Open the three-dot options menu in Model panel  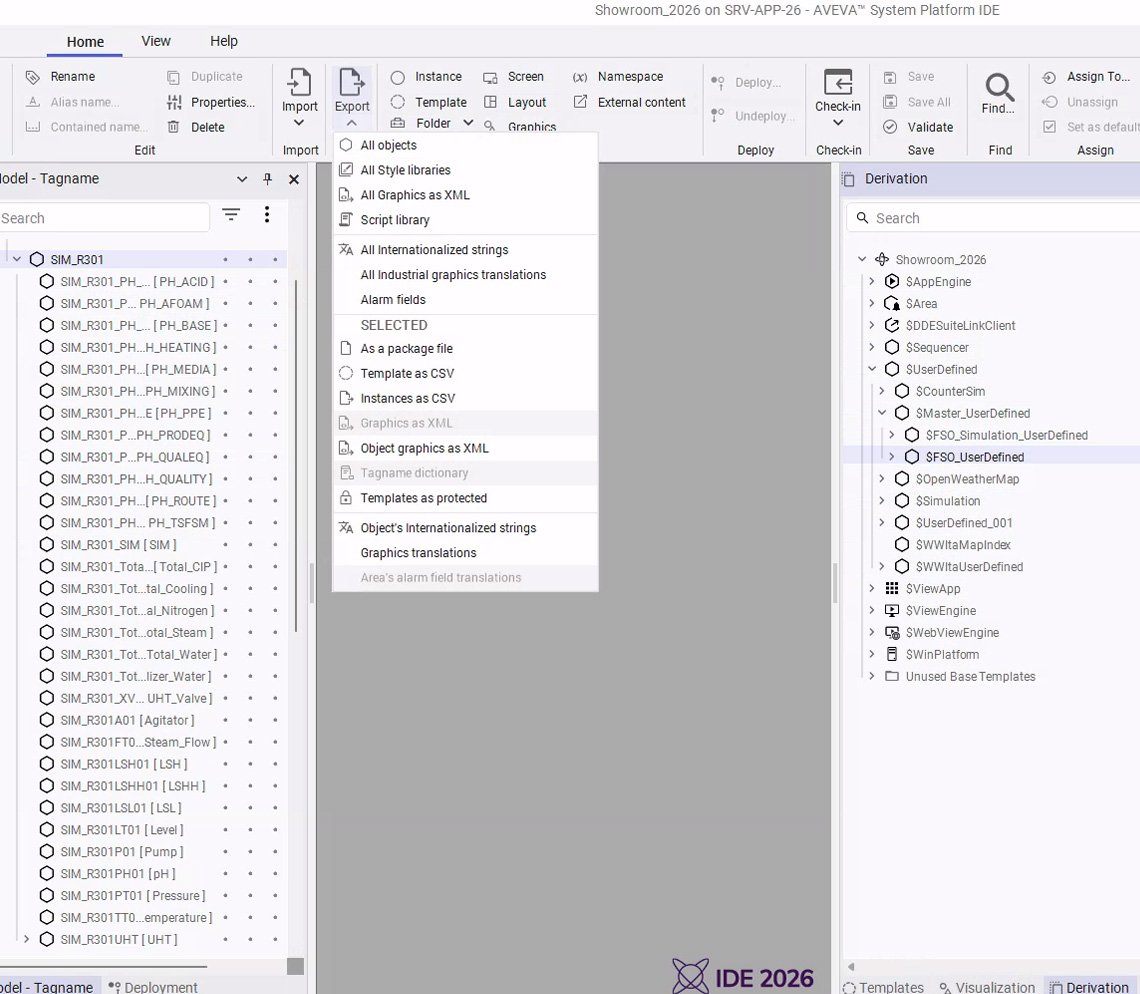[x=267, y=215]
